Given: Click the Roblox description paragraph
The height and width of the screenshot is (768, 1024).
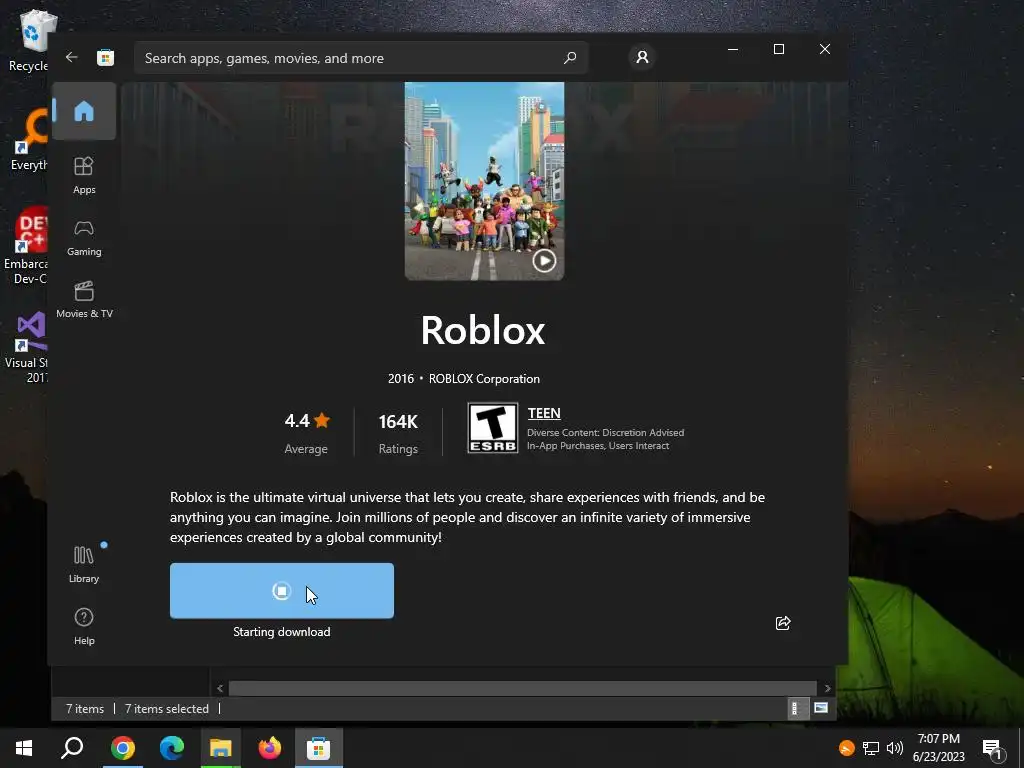Looking at the screenshot, I should pos(468,517).
